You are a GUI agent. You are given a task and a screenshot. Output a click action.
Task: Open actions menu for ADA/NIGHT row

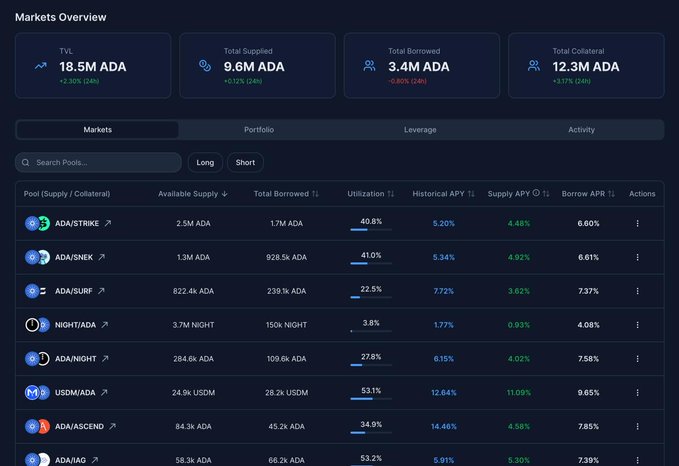(x=637, y=358)
